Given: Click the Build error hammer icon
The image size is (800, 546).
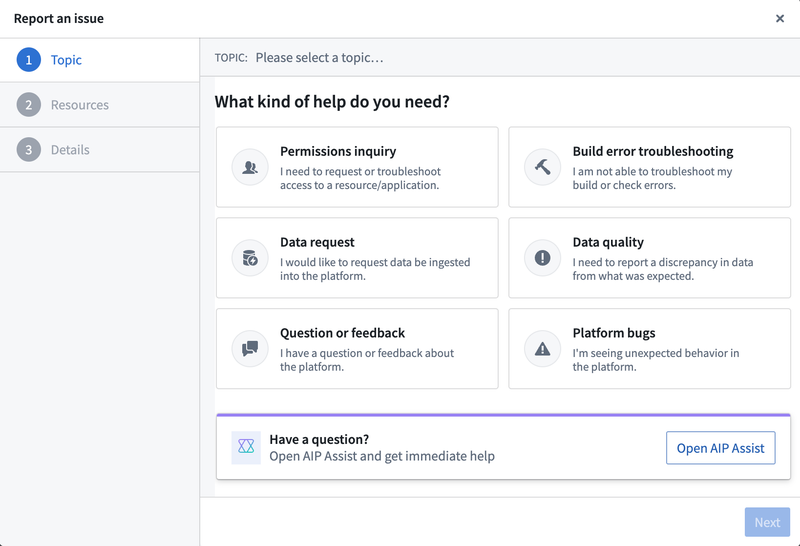Looking at the screenshot, I should pos(542,167).
